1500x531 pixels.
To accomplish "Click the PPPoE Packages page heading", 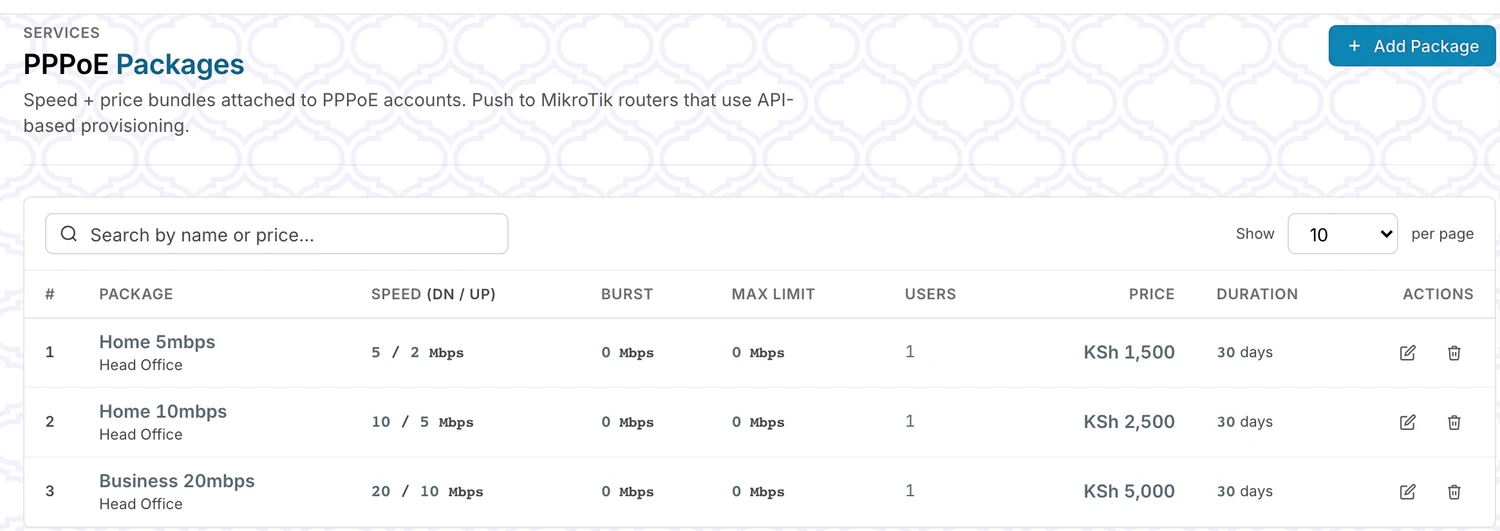I will 134,65.
